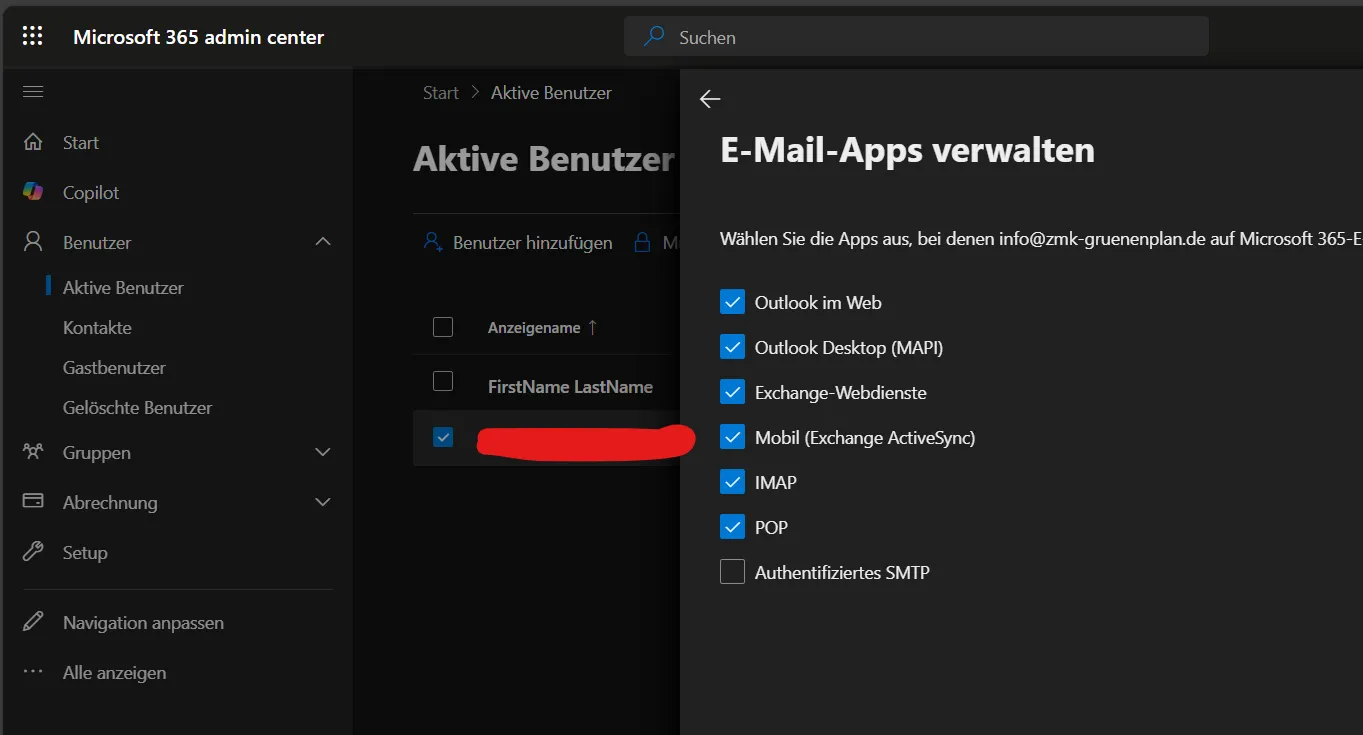1363x735 pixels.
Task: Click the Start breadcrumb link
Action: pyautogui.click(x=441, y=92)
